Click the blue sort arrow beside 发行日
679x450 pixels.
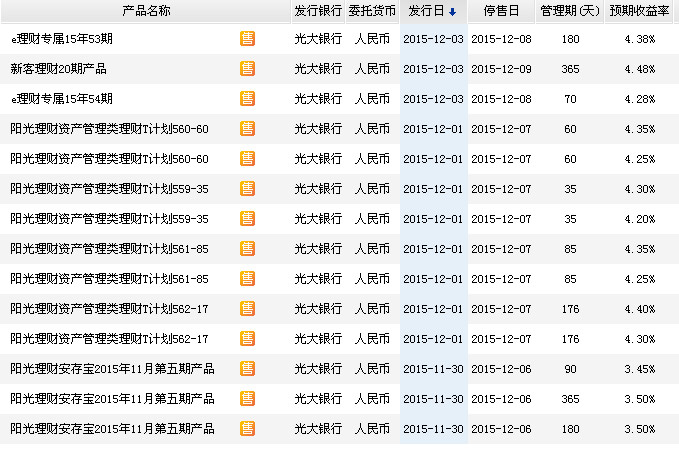pos(453,12)
